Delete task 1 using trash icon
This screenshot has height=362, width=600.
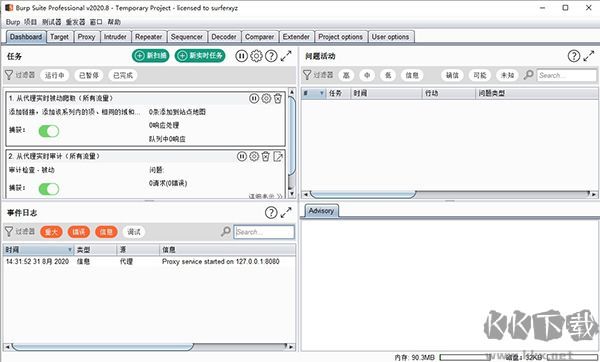(278, 98)
